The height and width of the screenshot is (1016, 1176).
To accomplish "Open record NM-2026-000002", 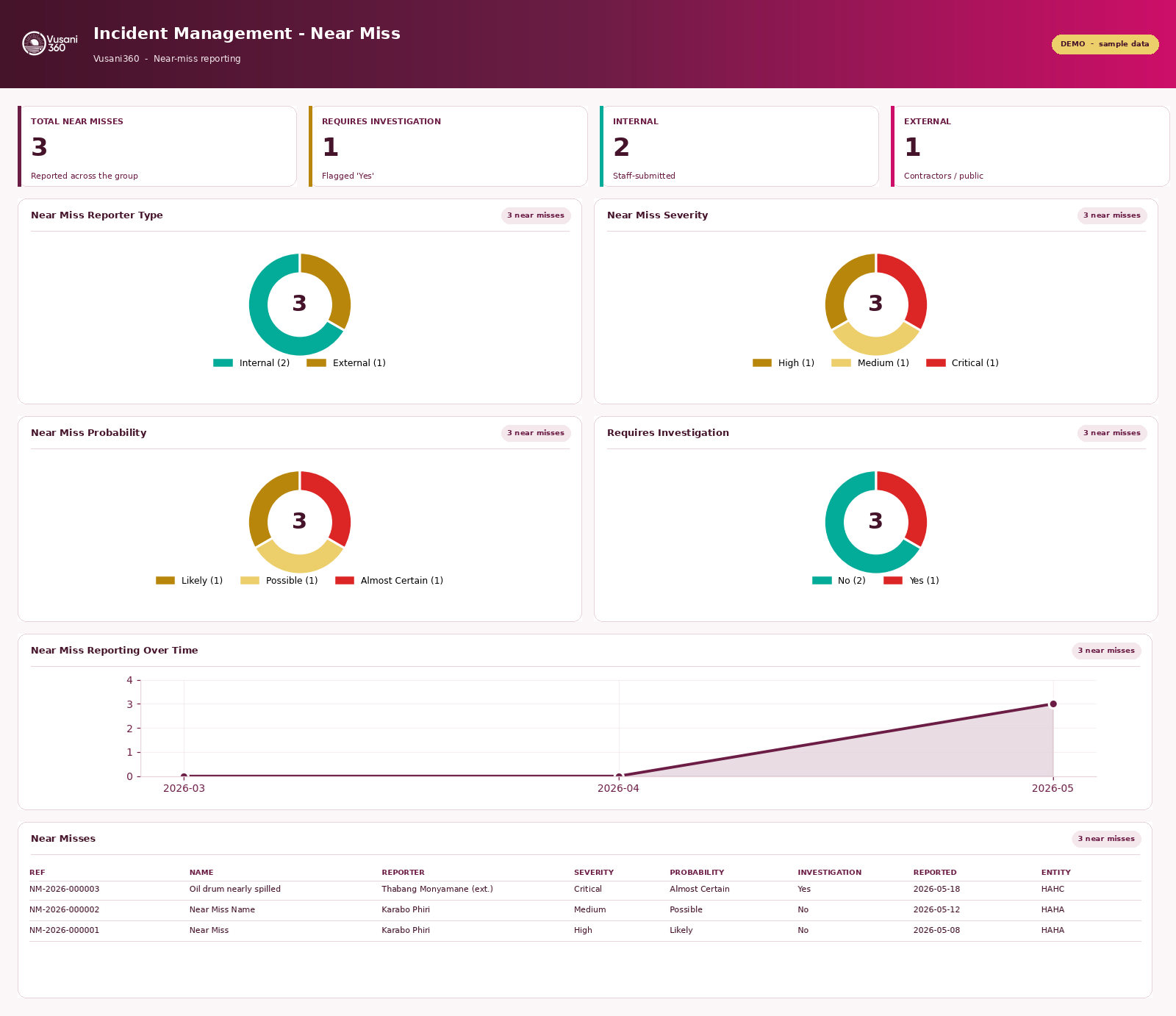I will (x=65, y=910).
